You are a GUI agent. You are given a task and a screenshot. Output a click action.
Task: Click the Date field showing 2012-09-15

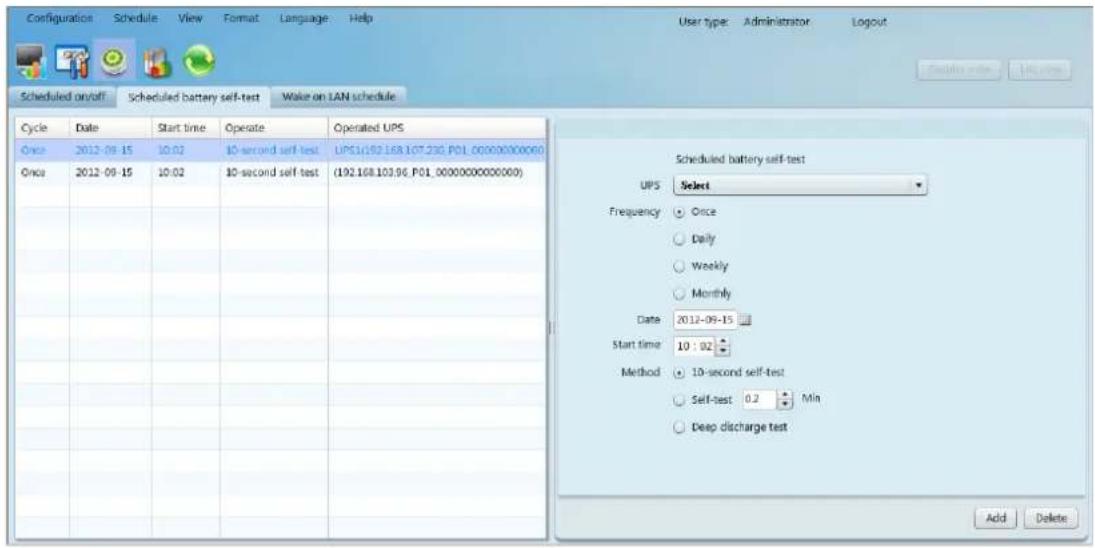point(705,320)
